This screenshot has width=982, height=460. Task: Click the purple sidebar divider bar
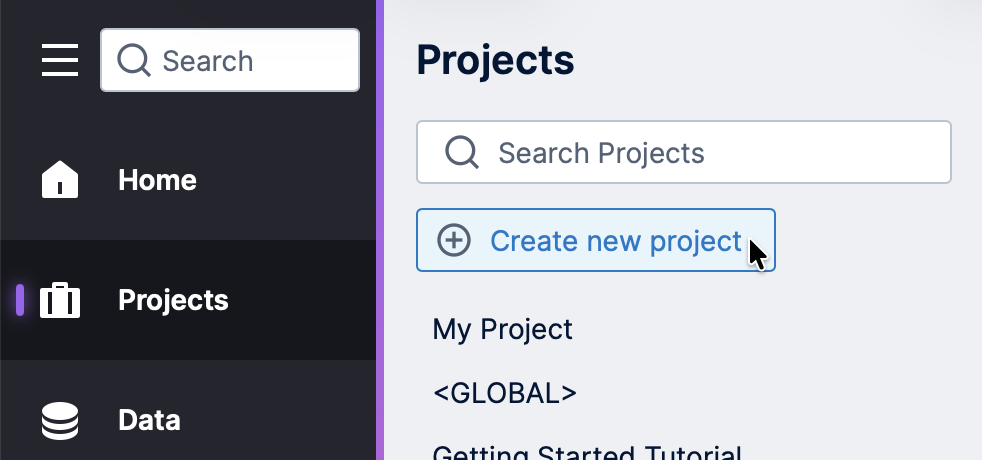380,230
